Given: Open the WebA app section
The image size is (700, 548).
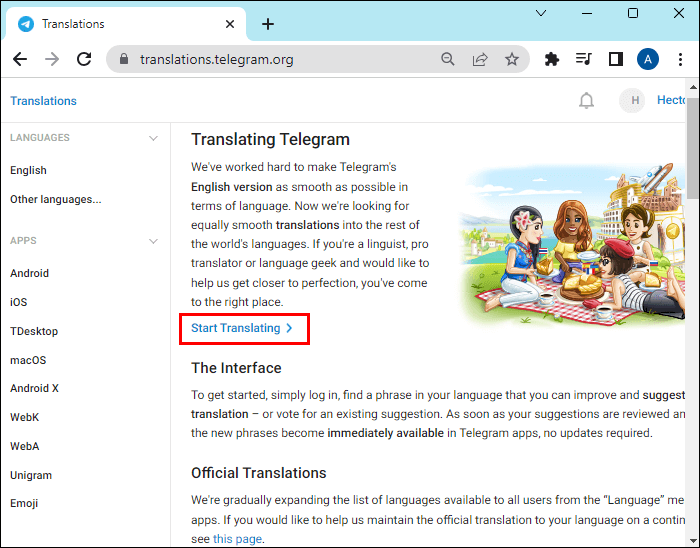Looking at the screenshot, I should [x=25, y=446].
